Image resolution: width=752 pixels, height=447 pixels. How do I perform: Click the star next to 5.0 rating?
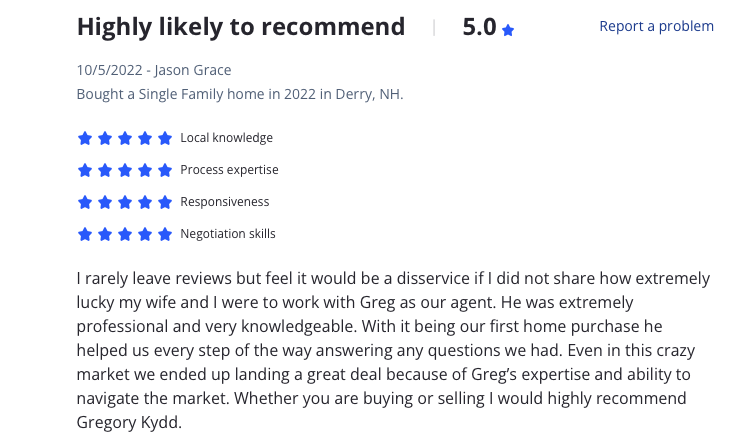(508, 30)
